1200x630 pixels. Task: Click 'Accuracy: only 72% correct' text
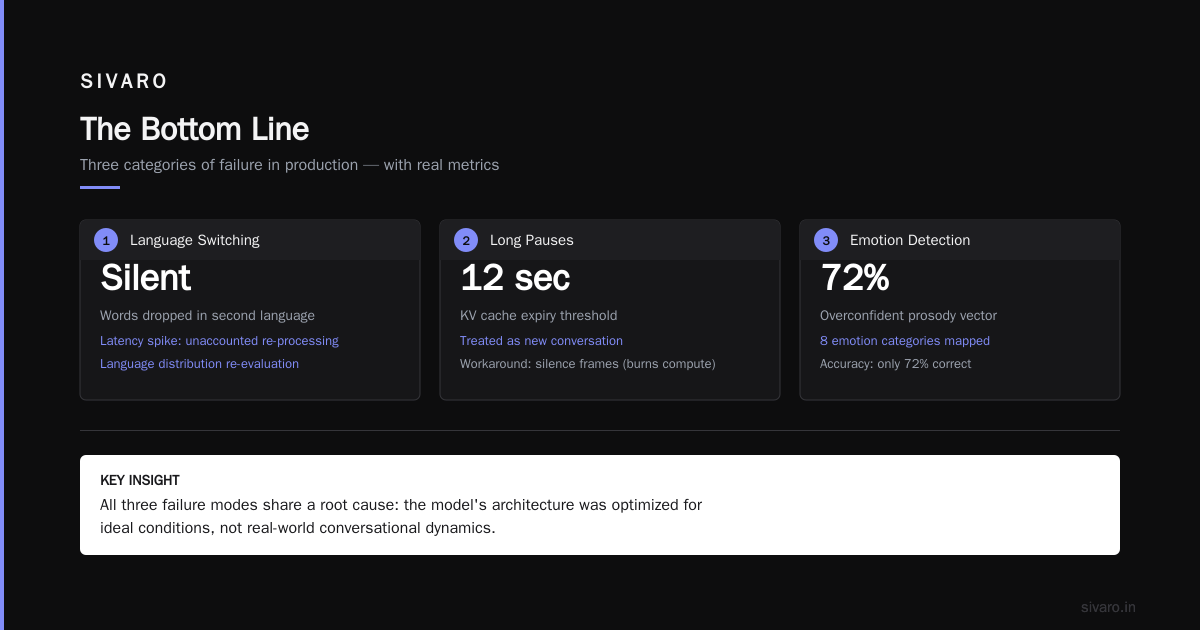click(895, 364)
